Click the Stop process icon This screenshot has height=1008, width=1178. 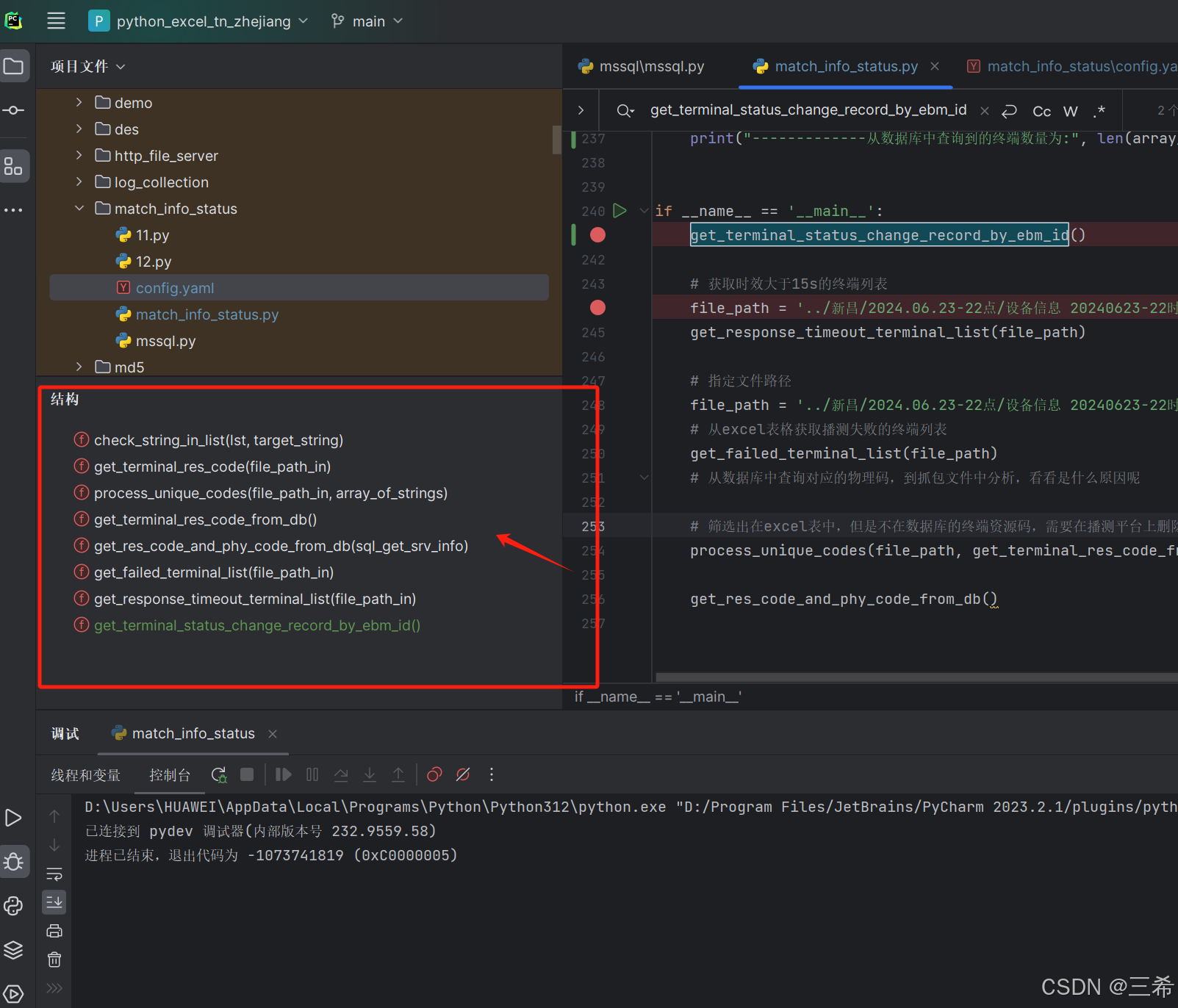tap(246, 774)
